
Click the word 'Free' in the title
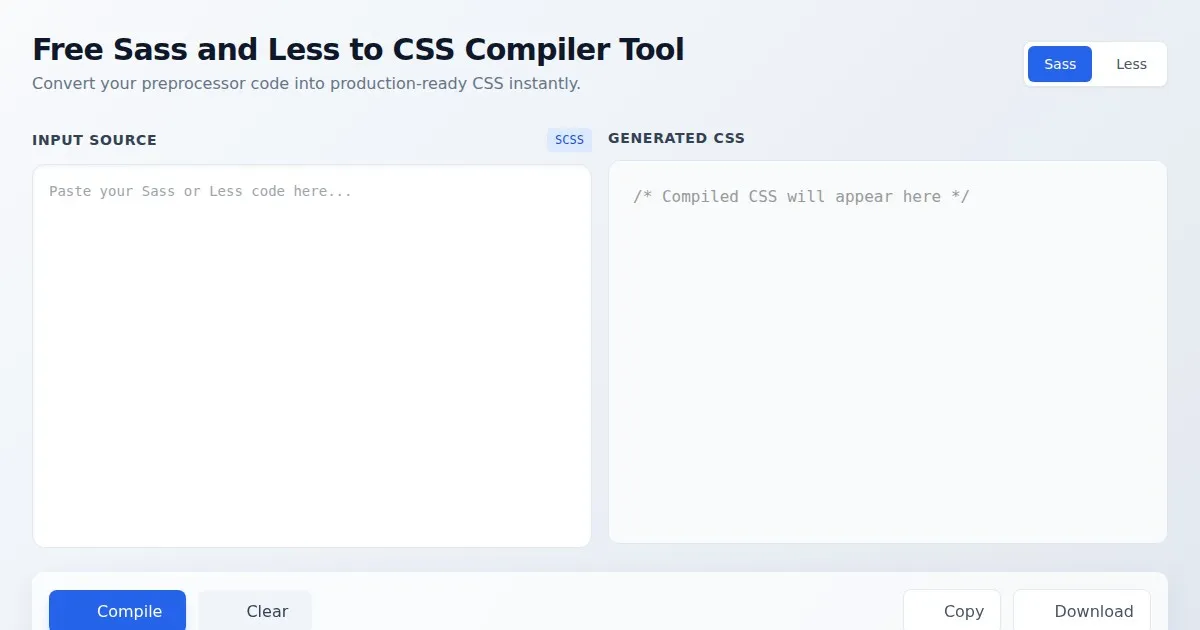click(x=68, y=49)
